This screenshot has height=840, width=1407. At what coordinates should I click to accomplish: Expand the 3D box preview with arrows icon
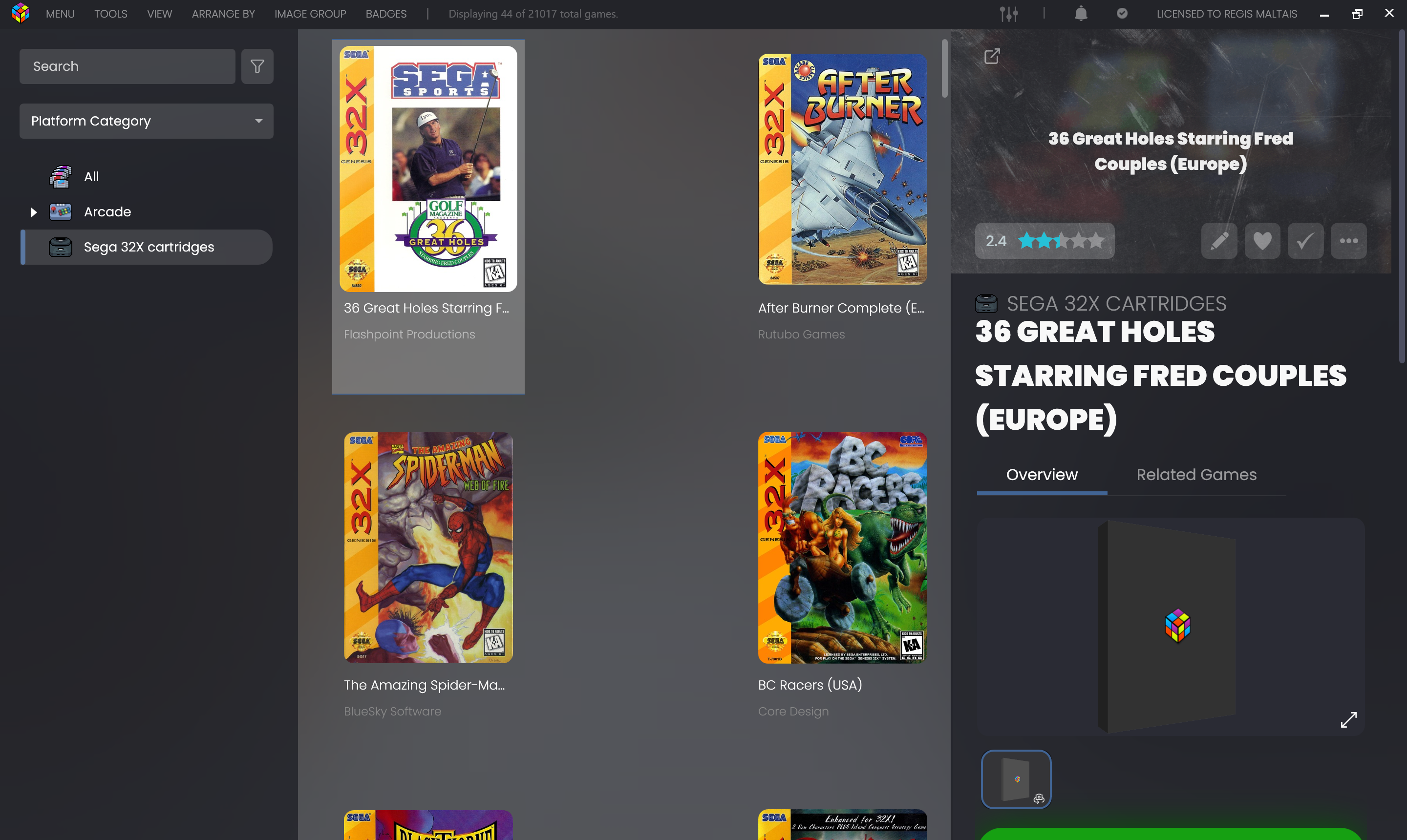pyautogui.click(x=1348, y=719)
